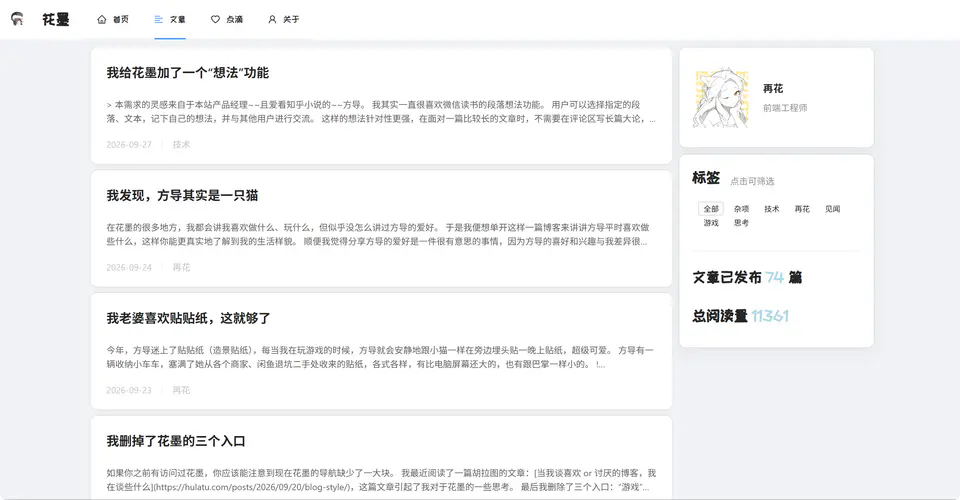Open article 我发现，方导其实是一只猫
The image size is (960, 500).
tap(182, 196)
